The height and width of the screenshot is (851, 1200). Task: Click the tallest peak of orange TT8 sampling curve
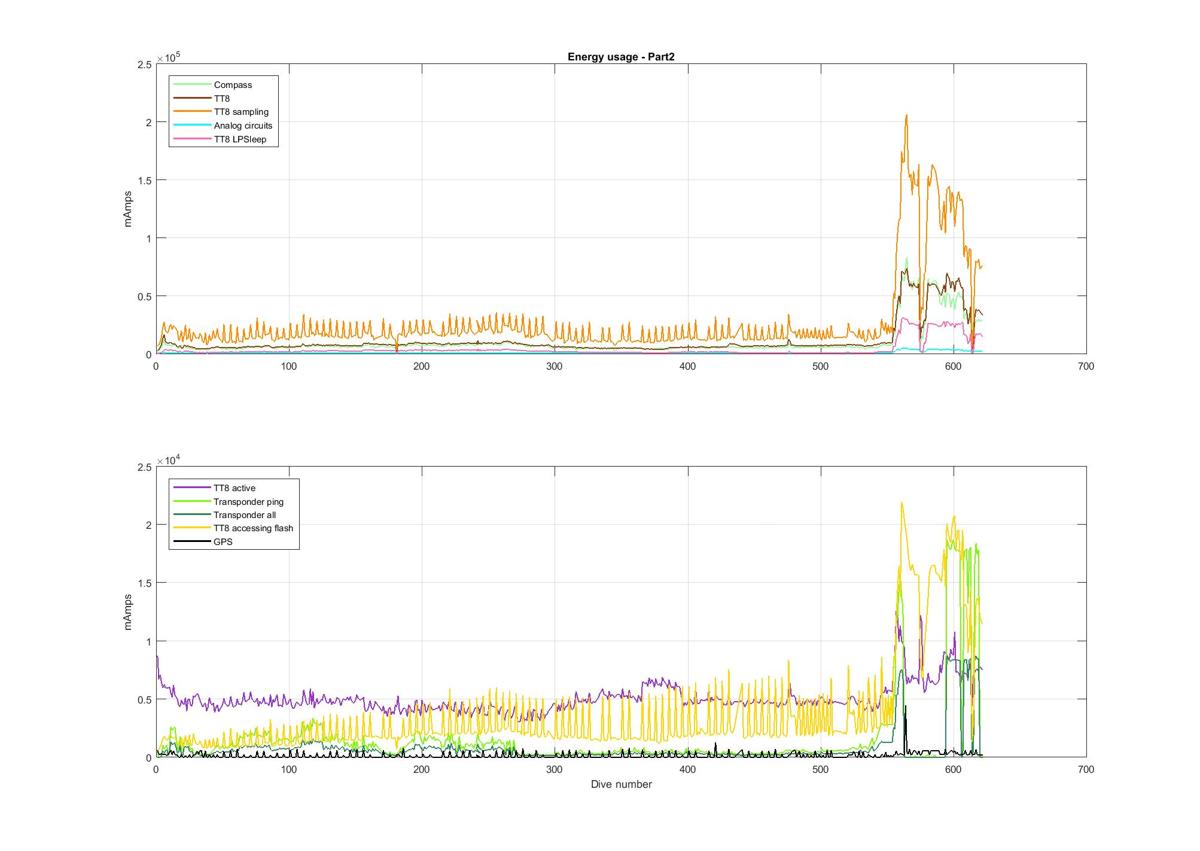[906, 116]
